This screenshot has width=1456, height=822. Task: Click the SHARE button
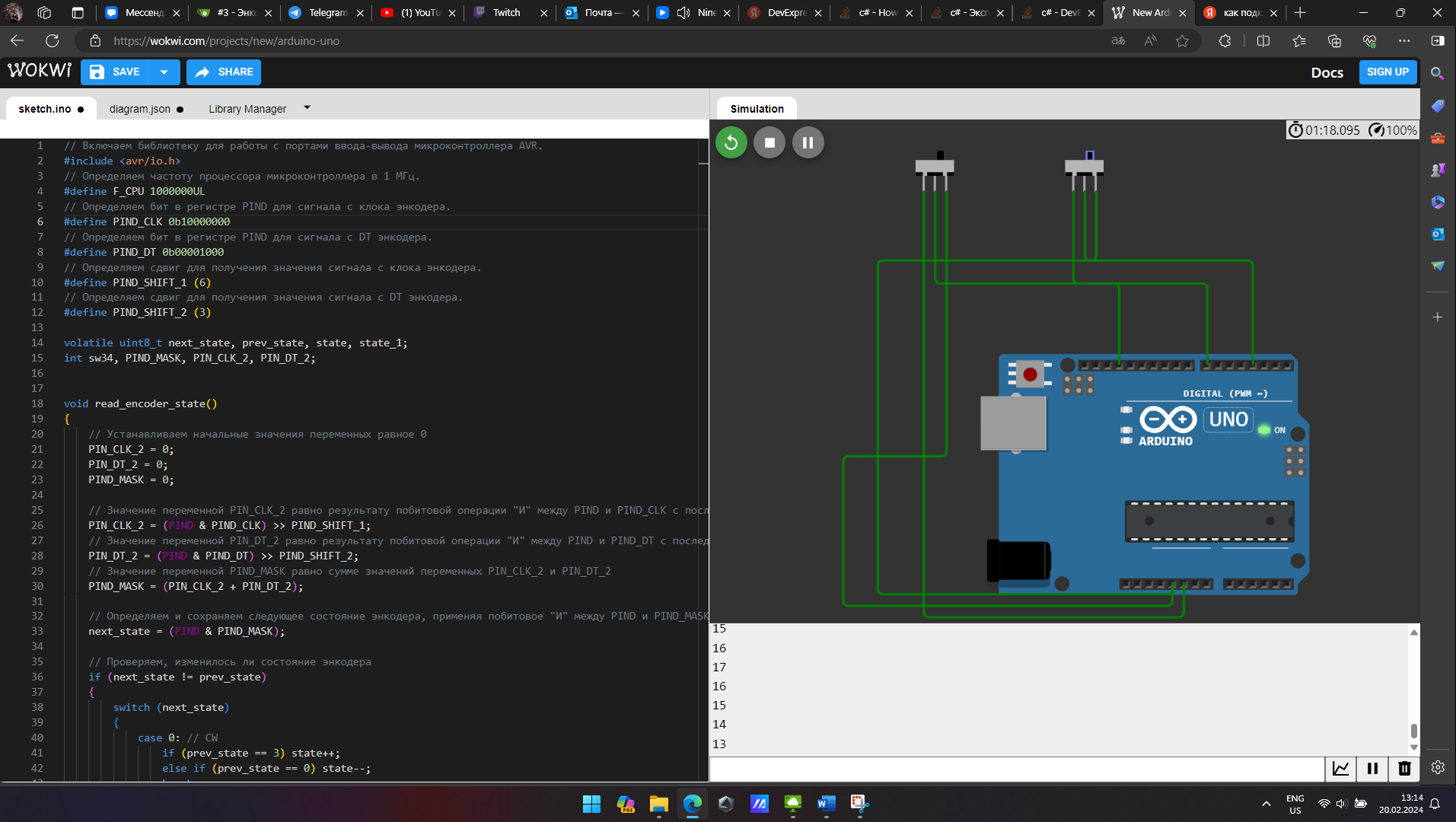[x=224, y=72]
